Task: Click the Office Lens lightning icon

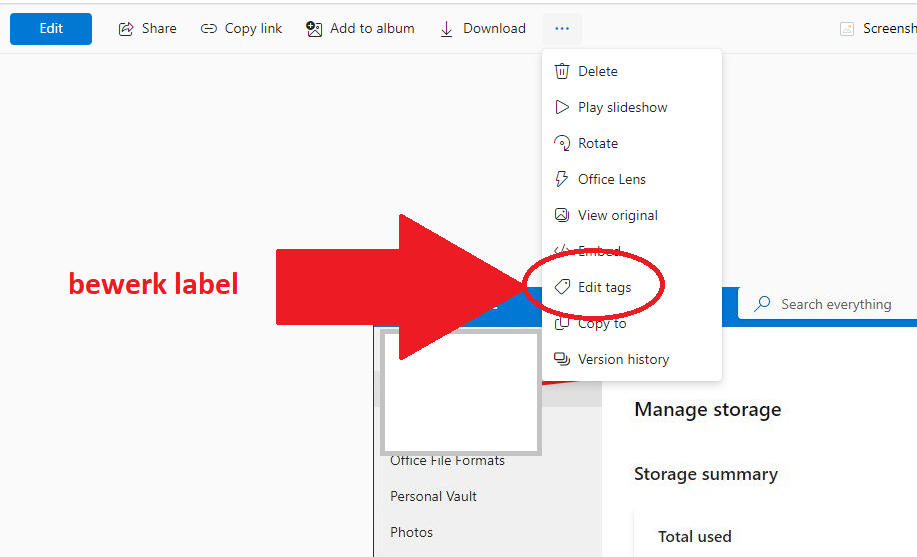Action: [562, 179]
